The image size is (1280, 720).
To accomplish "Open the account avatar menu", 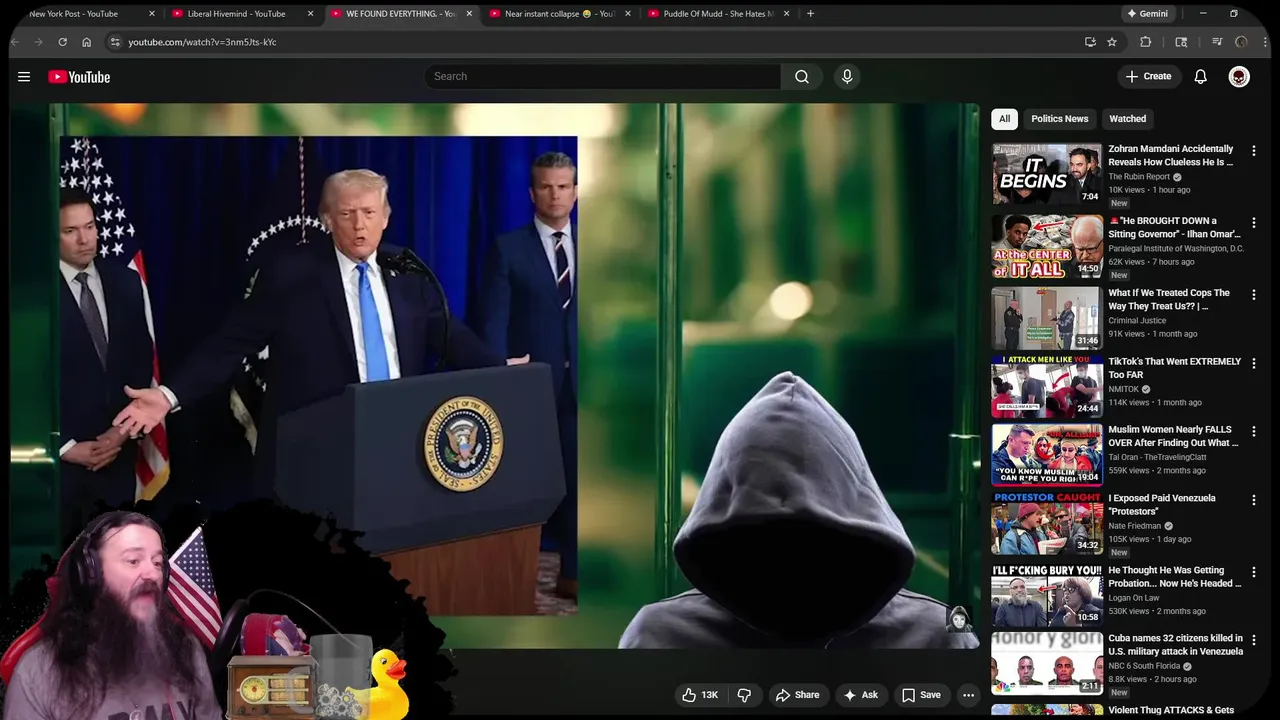I will click(x=1239, y=77).
